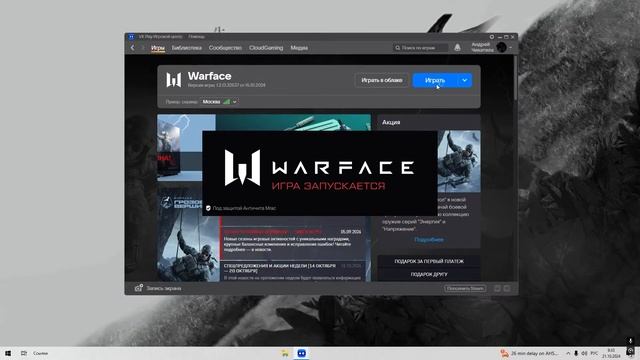Open the climbing soldier promo image under Акция

(x=459, y=161)
